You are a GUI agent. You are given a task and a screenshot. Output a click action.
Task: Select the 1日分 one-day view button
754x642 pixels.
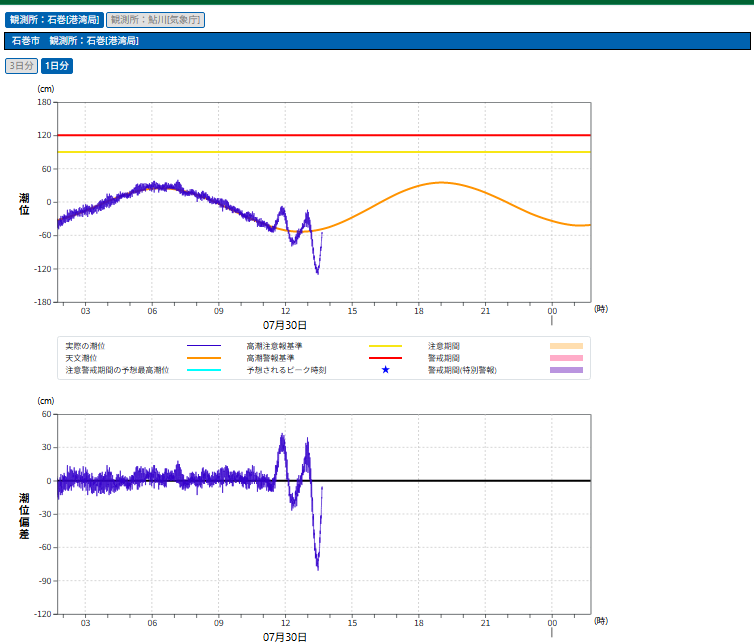coord(57,66)
